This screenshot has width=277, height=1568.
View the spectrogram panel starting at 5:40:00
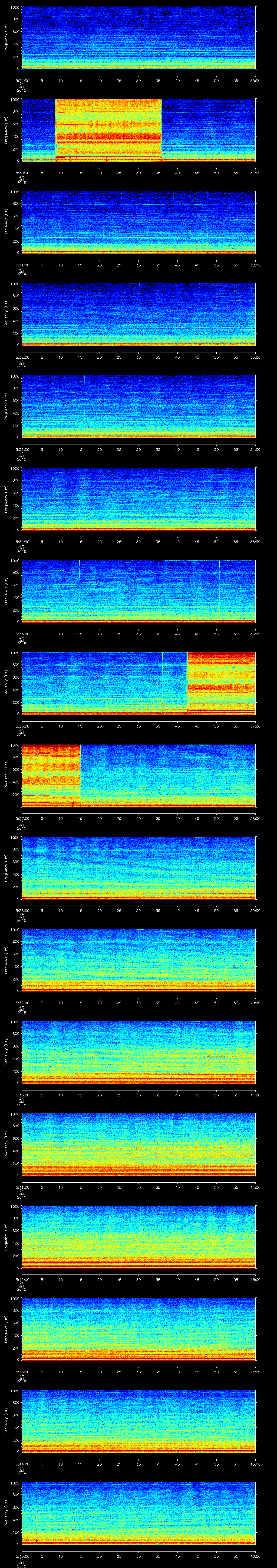coord(138,1052)
